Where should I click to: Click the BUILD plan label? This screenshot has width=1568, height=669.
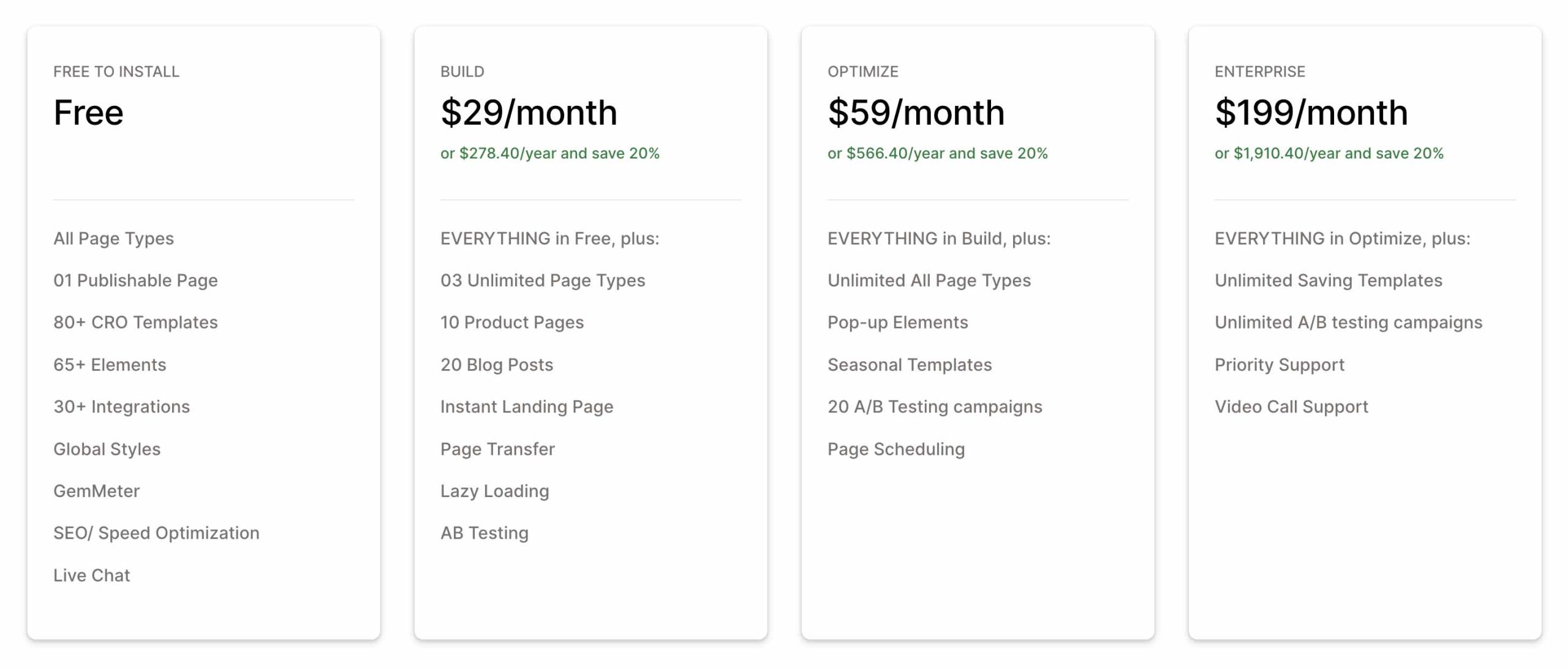[x=462, y=72]
